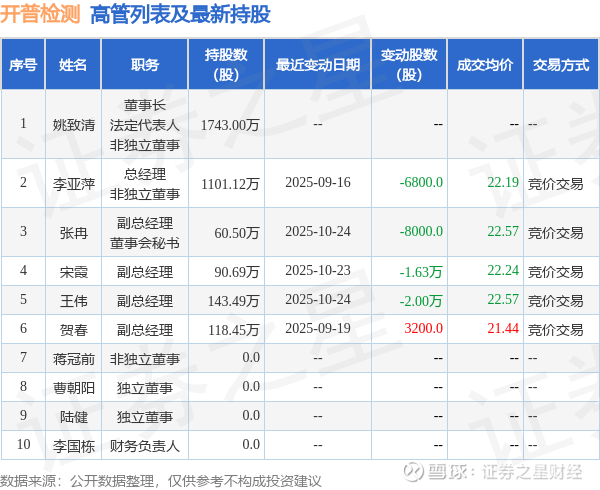The height and width of the screenshot is (490, 600).
Task: Select the 交易方式 column header
Action: (x=561, y=64)
